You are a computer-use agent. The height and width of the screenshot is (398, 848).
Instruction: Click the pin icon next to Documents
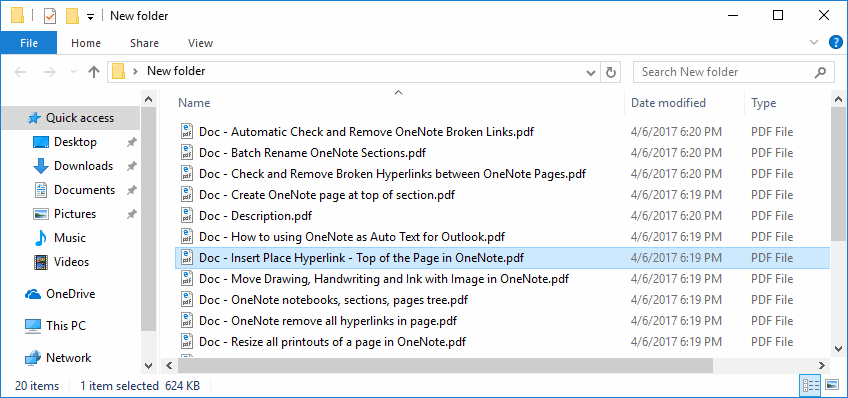click(131, 190)
